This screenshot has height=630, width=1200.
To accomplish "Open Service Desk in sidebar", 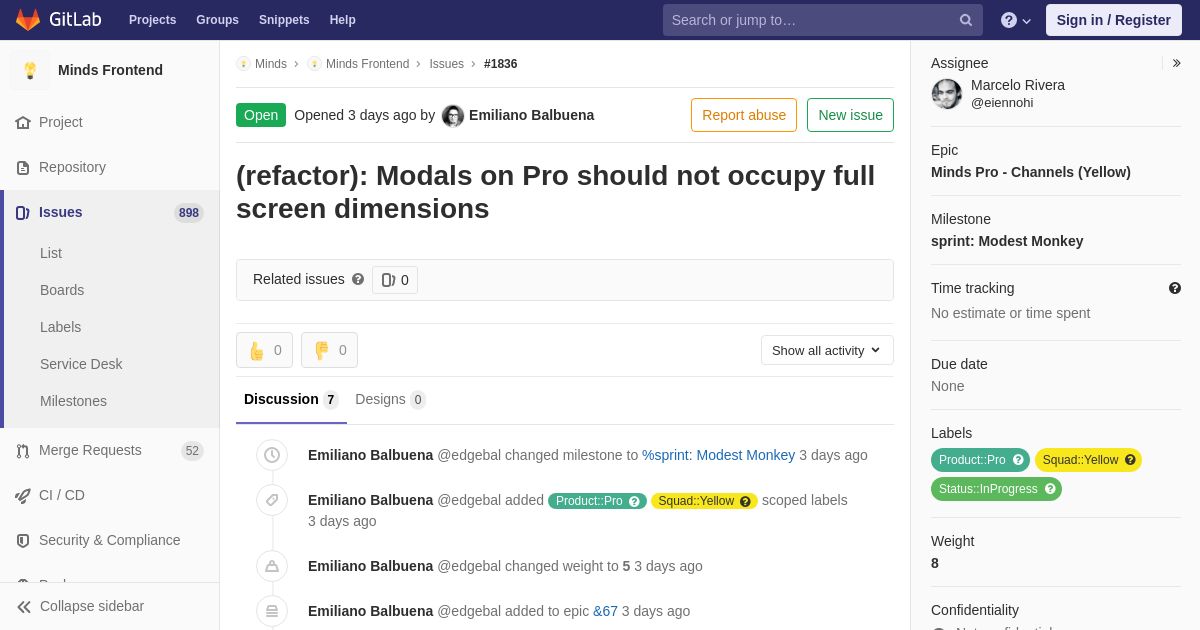I will pyautogui.click(x=81, y=364).
